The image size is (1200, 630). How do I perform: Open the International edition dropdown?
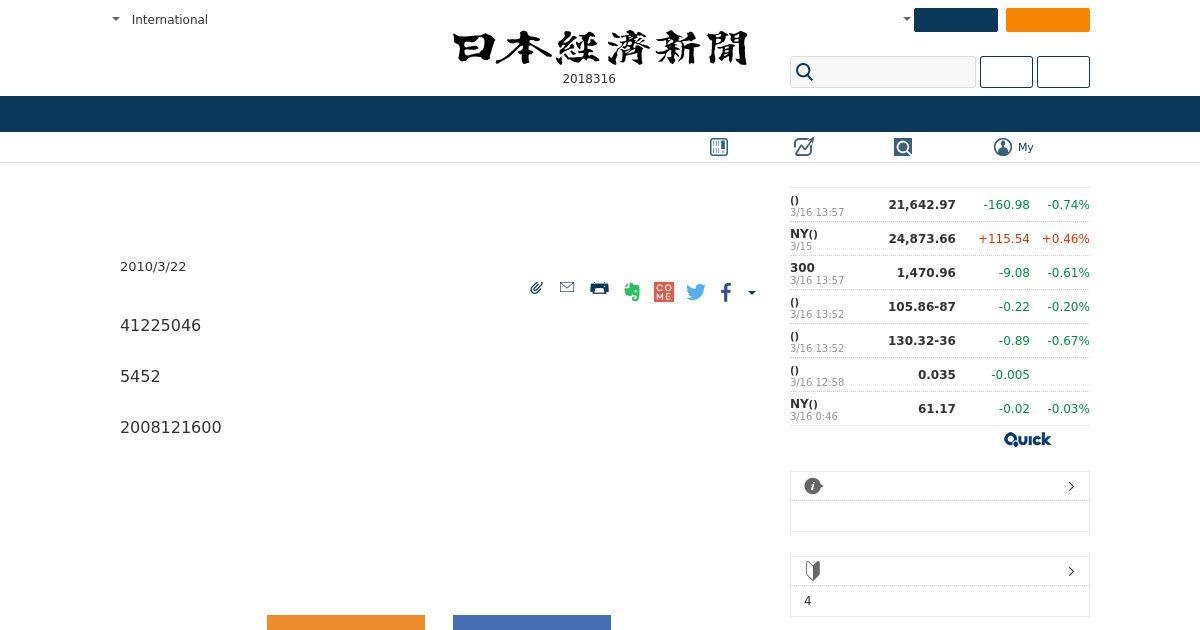pyautogui.click(x=160, y=19)
